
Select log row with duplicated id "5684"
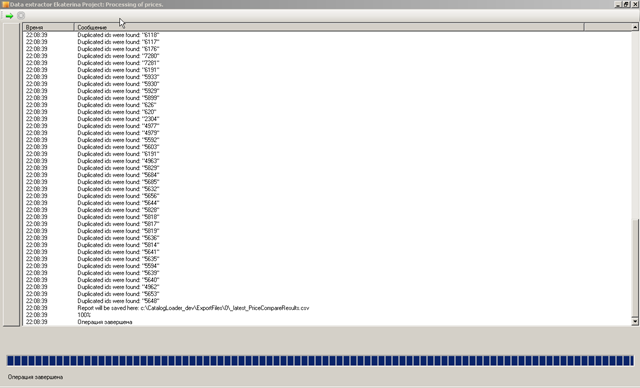(327, 175)
